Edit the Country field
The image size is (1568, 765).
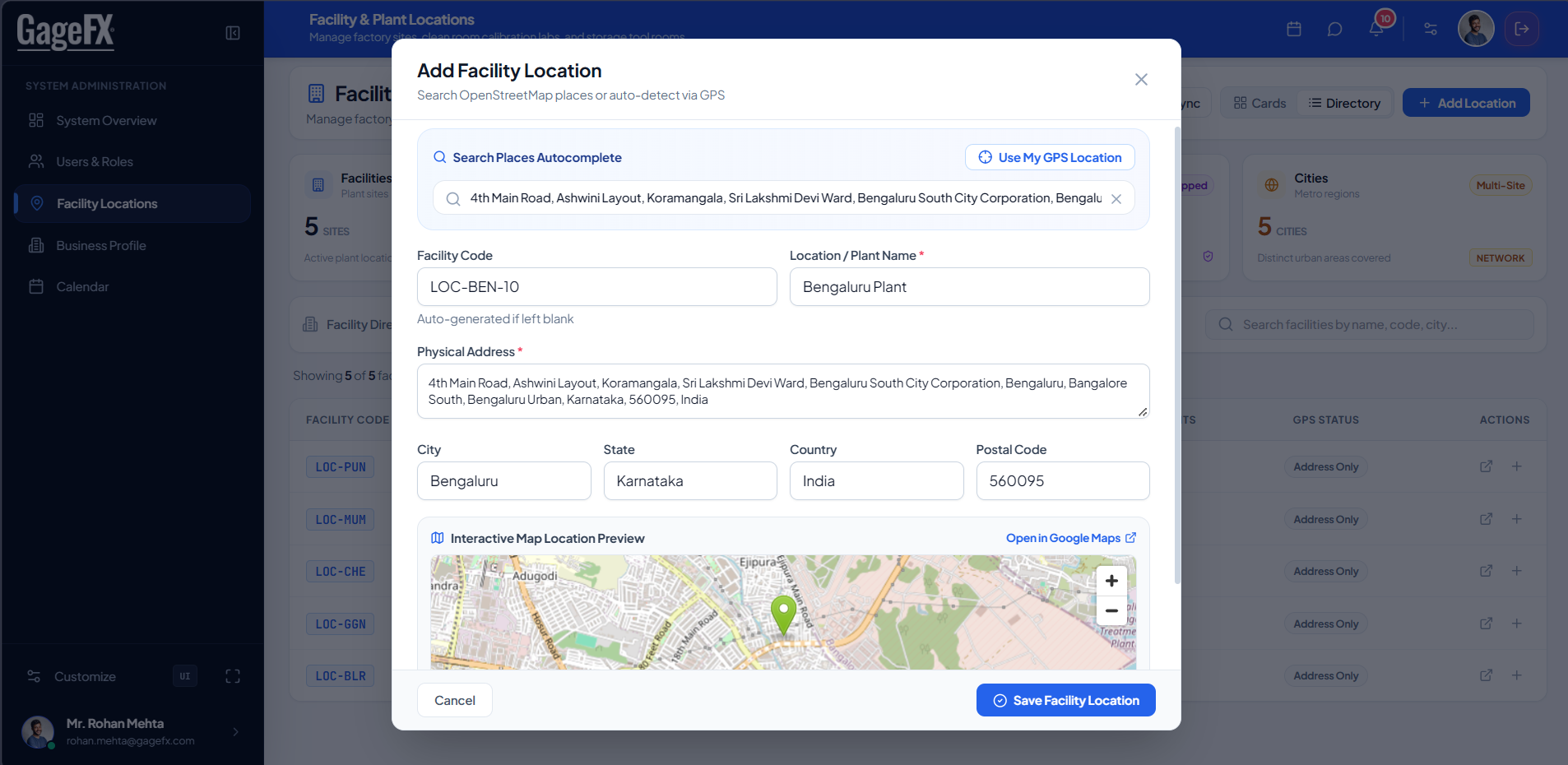click(877, 481)
